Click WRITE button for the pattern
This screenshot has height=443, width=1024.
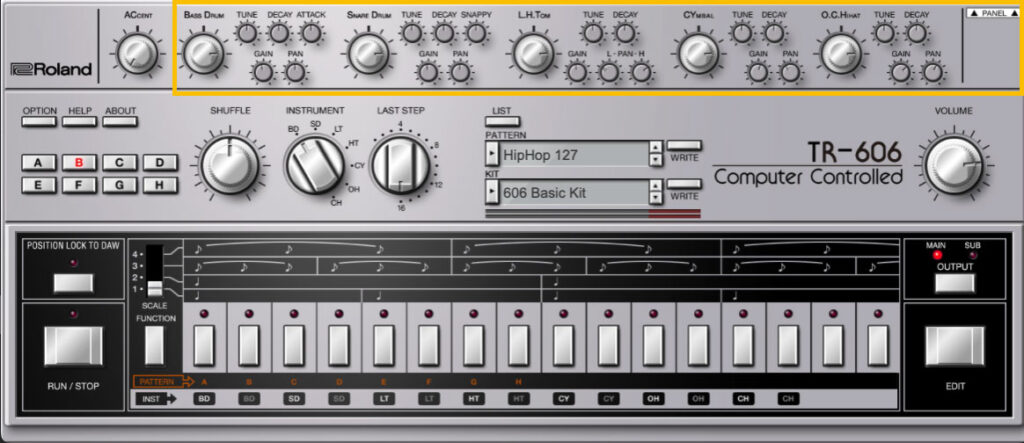684,146
